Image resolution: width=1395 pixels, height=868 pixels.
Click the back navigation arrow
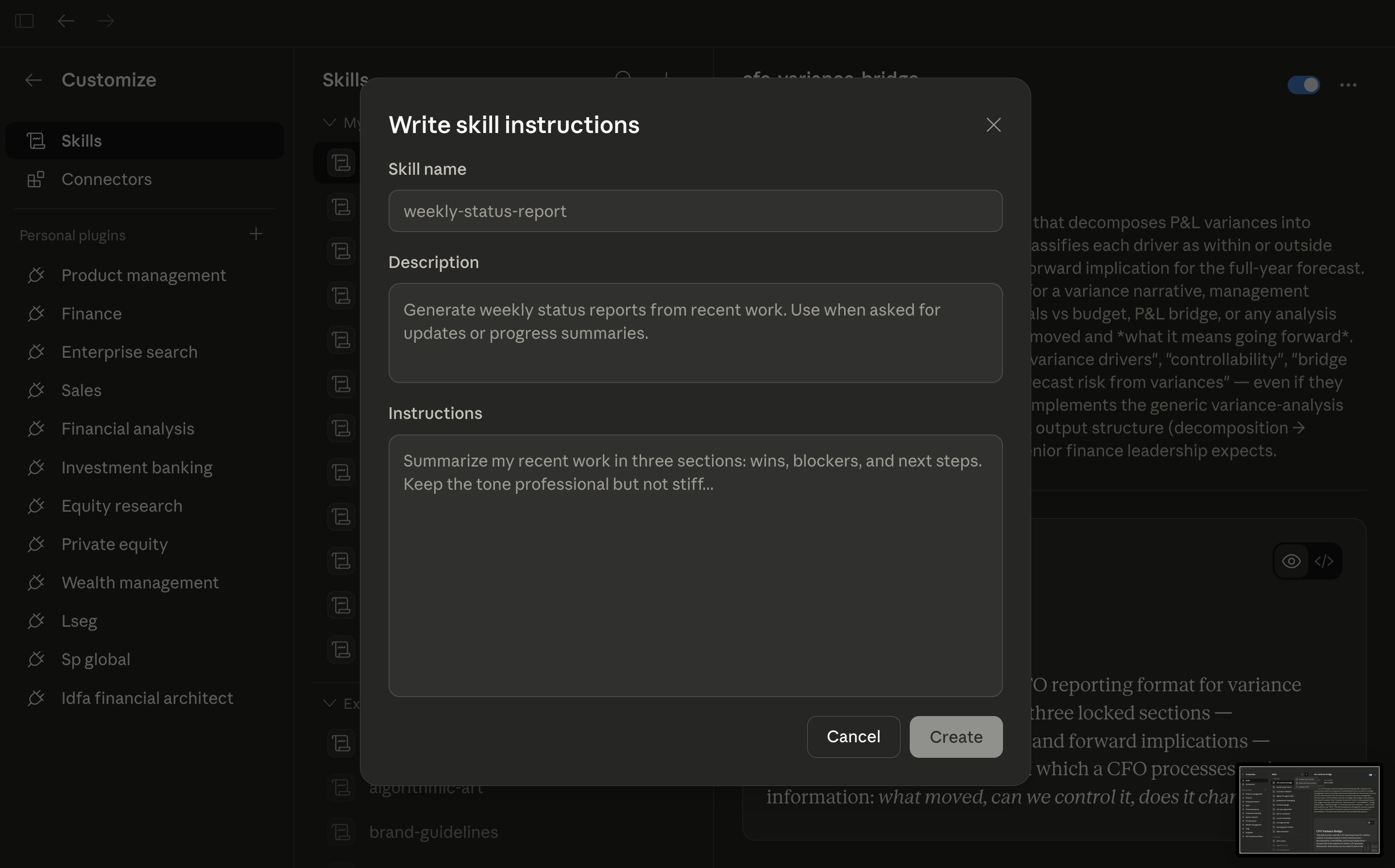(66, 21)
